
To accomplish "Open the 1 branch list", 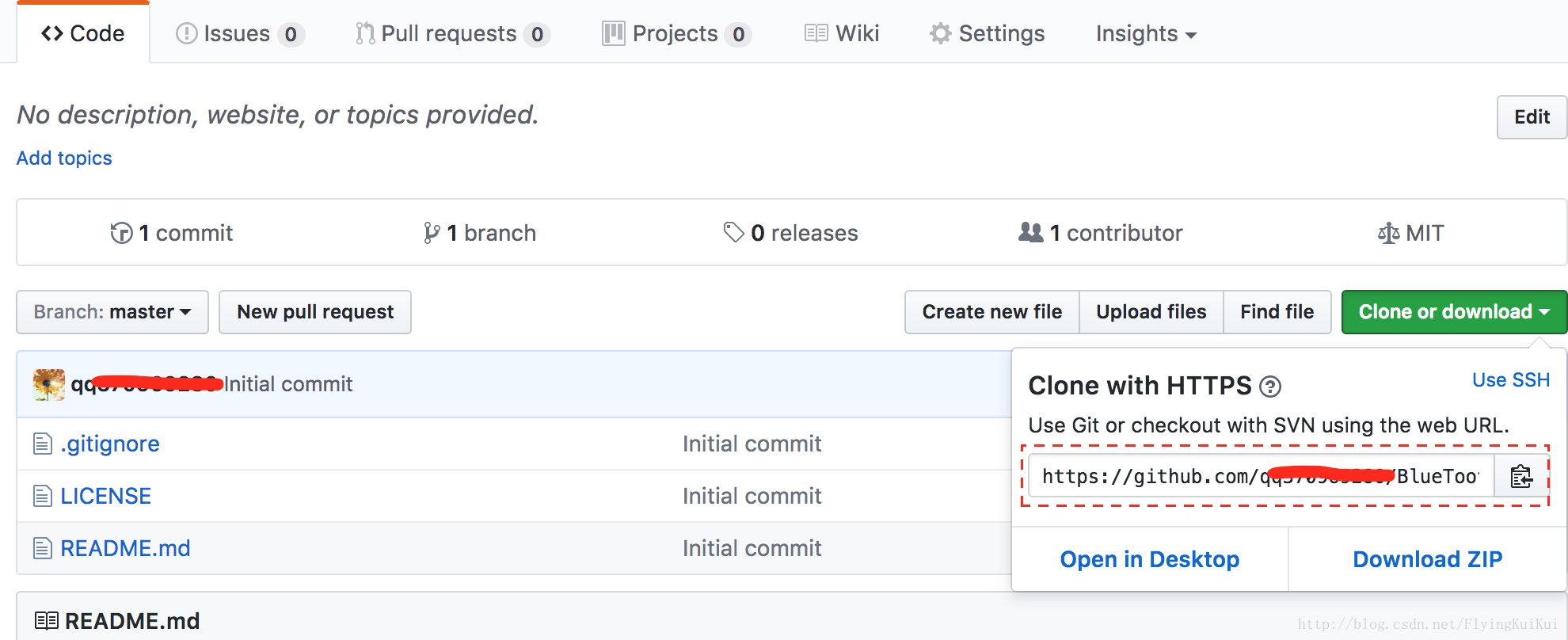I will tap(479, 233).
